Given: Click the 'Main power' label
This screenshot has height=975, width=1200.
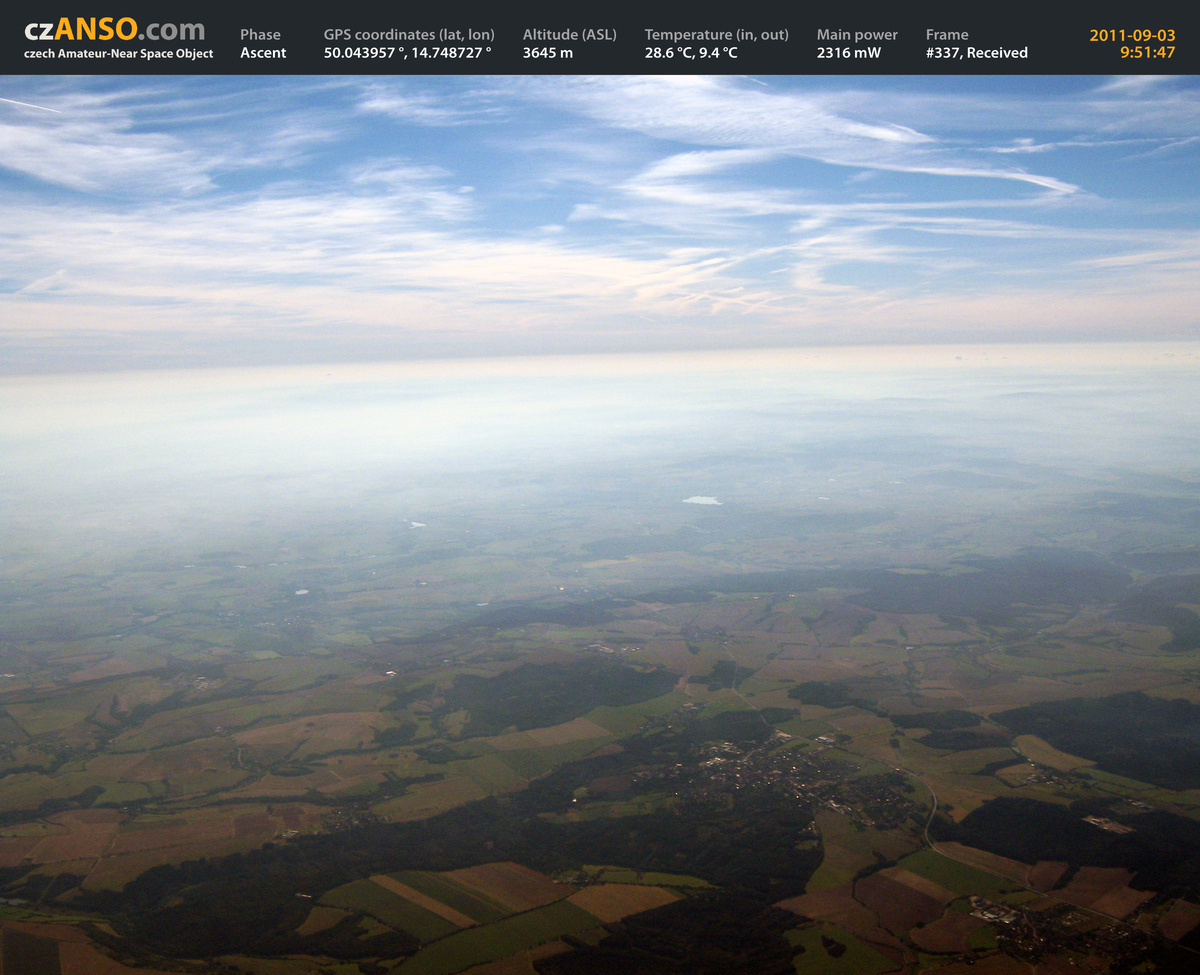Looking at the screenshot, I should tap(857, 35).
